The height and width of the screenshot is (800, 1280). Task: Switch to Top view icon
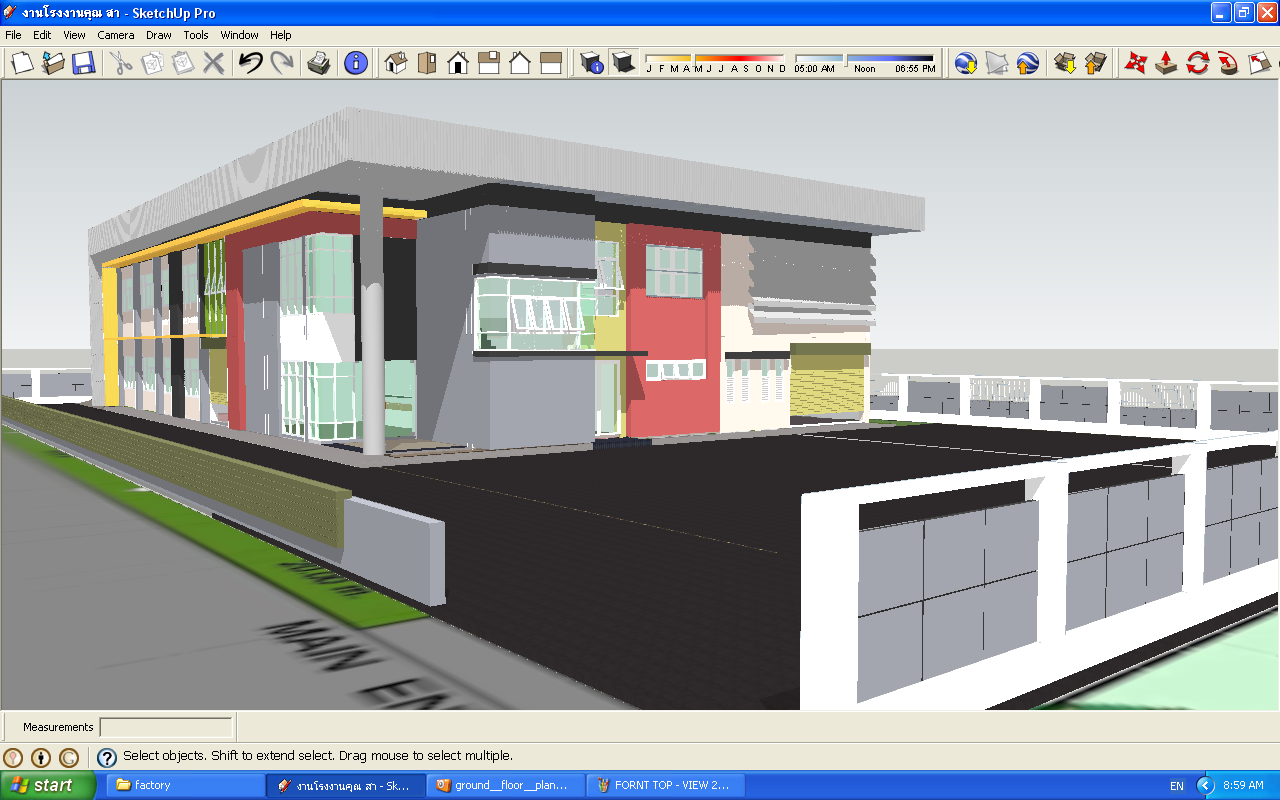(x=427, y=63)
